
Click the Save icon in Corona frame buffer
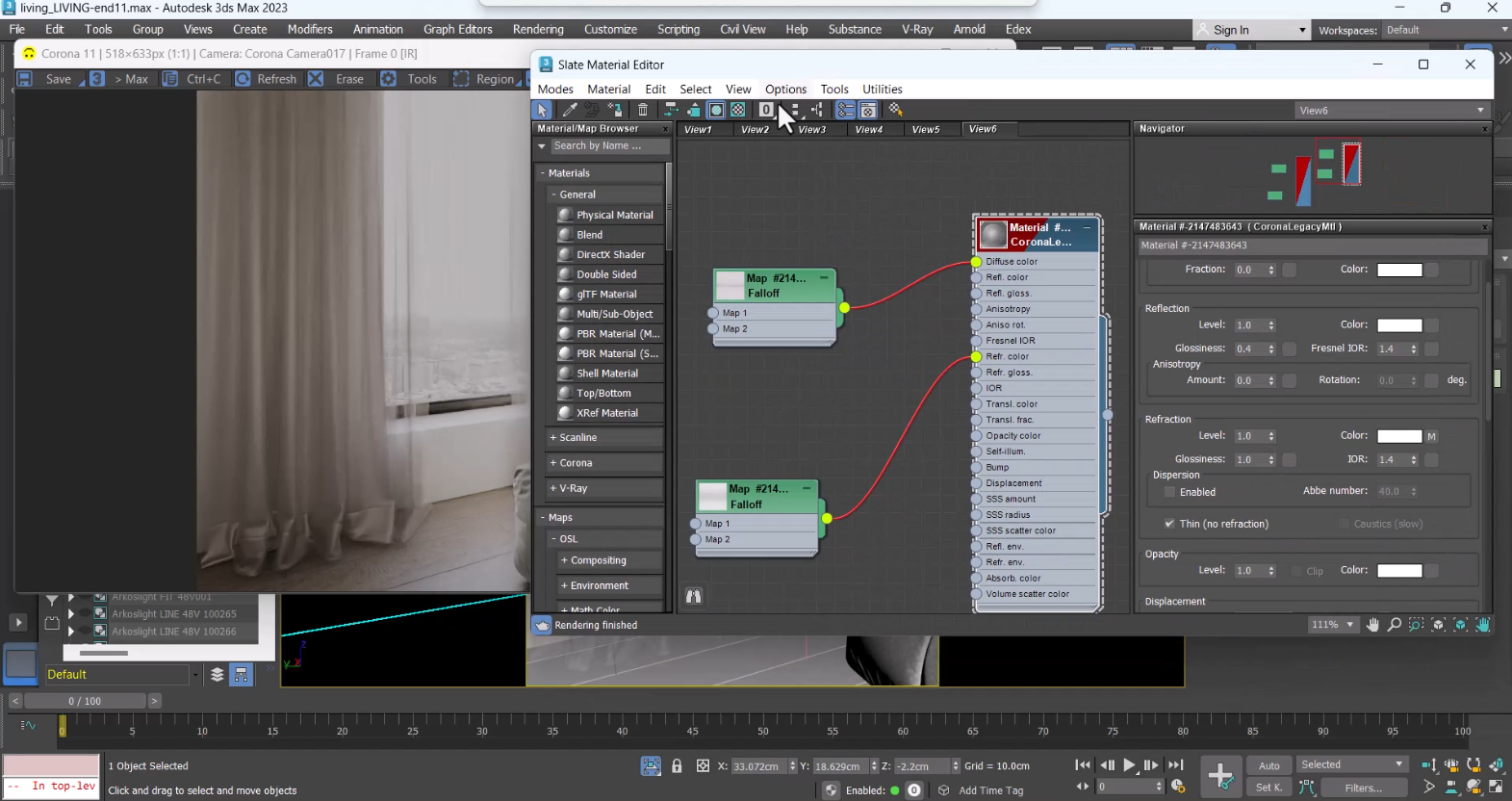coord(26,79)
